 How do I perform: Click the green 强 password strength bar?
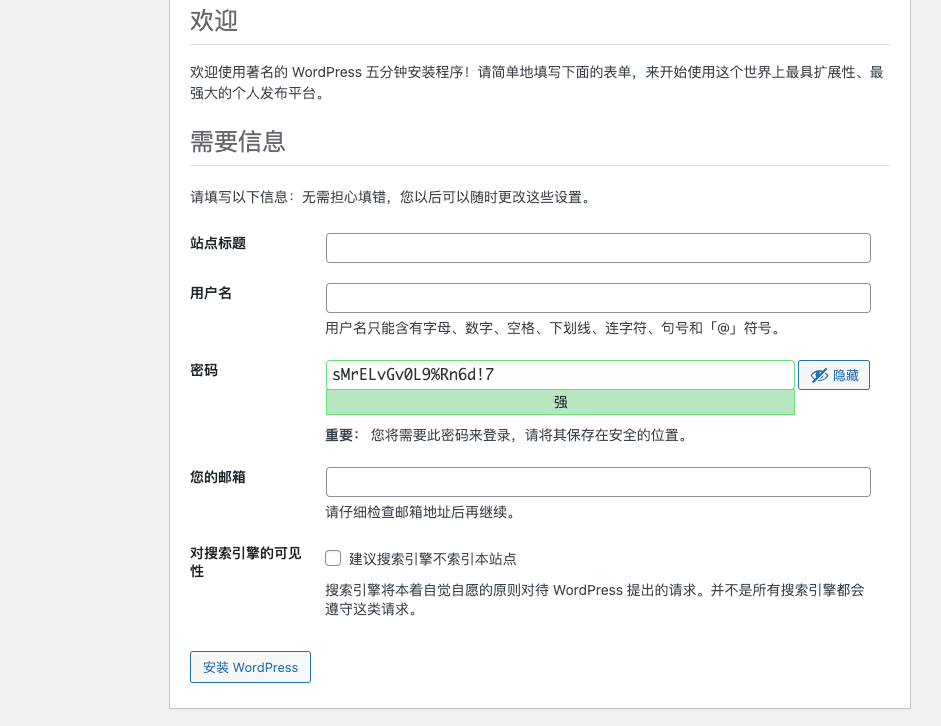point(560,402)
